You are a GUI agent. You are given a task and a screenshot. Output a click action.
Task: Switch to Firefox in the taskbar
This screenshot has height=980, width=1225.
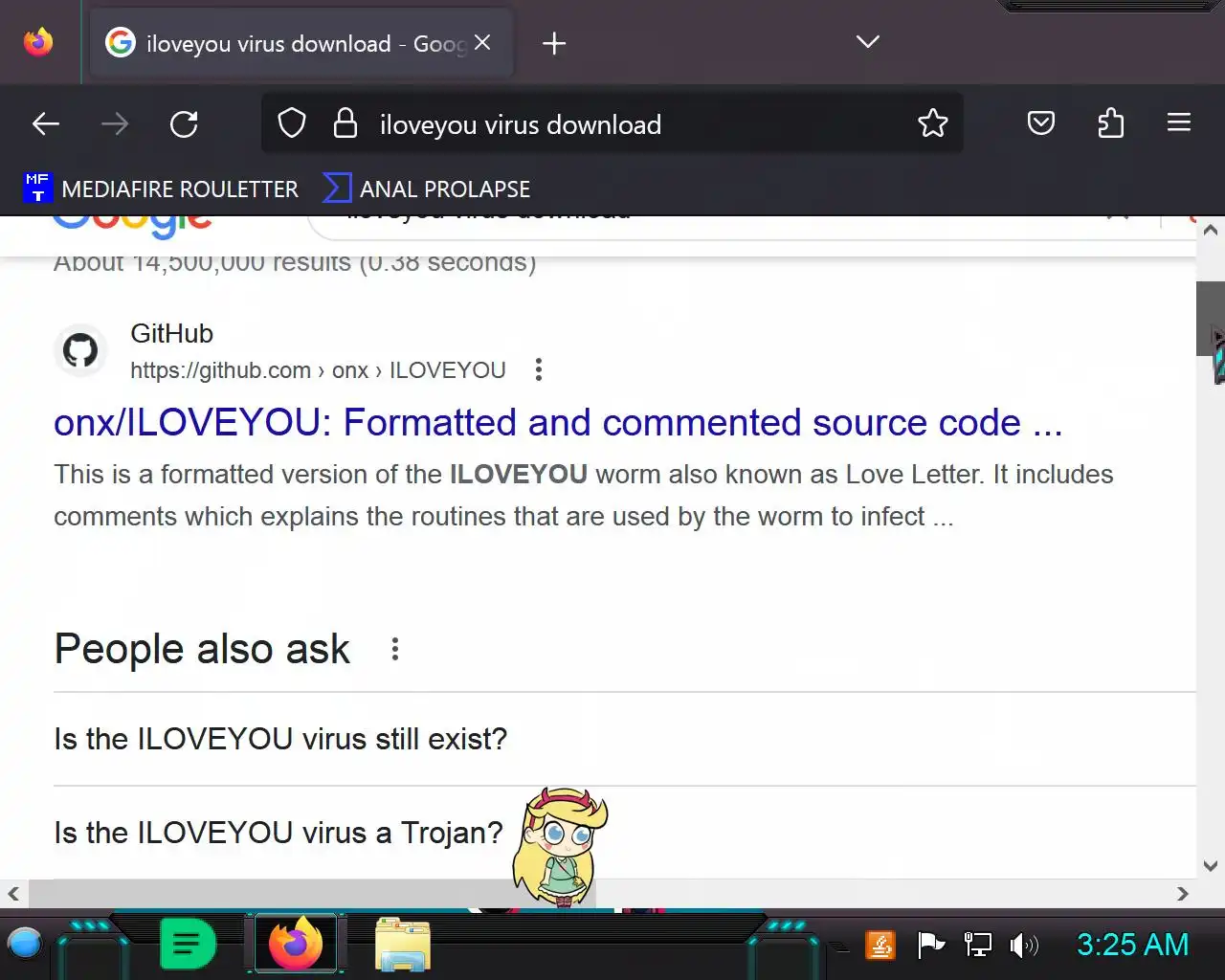click(296, 945)
